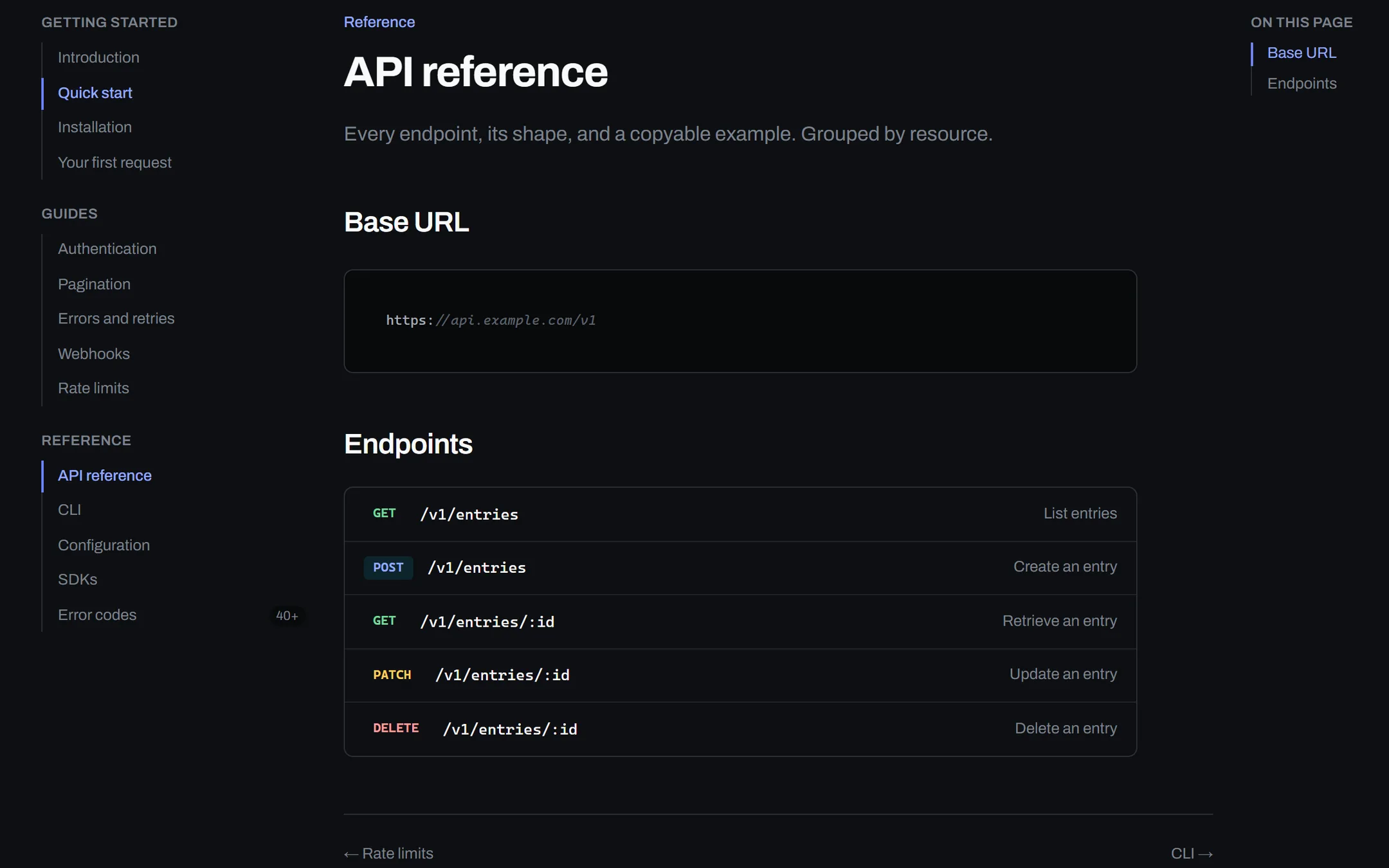Open Error codes reference page
Image resolution: width=1389 pixels, height=868 pixels.
(x=97, y=615)
